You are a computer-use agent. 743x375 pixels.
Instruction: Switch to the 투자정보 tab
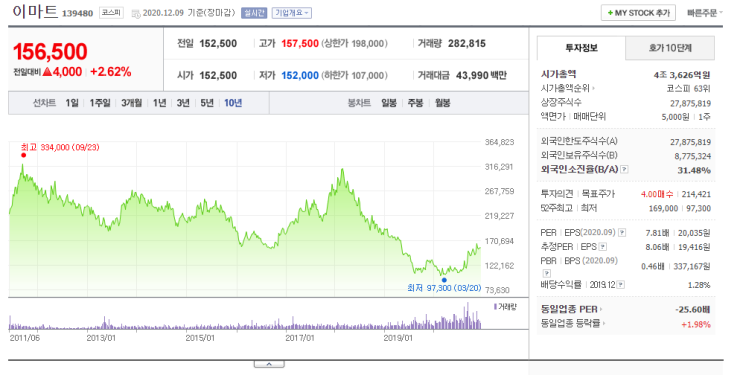[x=581, y=48]
